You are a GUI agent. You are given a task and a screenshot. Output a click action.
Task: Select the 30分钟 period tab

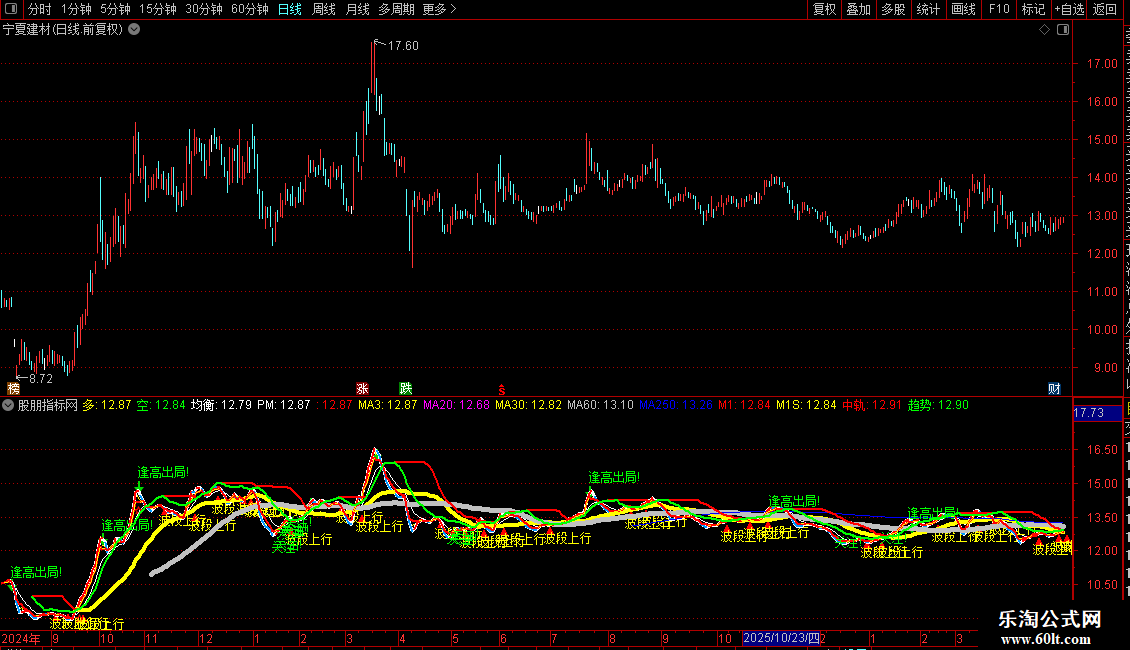click(204, 9)
